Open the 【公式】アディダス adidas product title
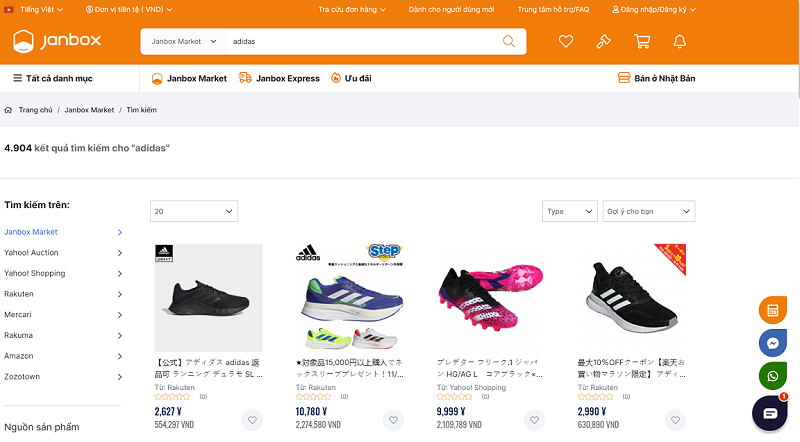The image size is (800, 442). coord(209,368)
